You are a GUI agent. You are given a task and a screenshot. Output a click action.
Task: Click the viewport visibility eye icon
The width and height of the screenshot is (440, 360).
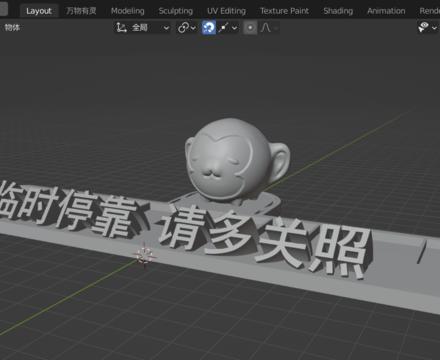(x=423, y=27)
